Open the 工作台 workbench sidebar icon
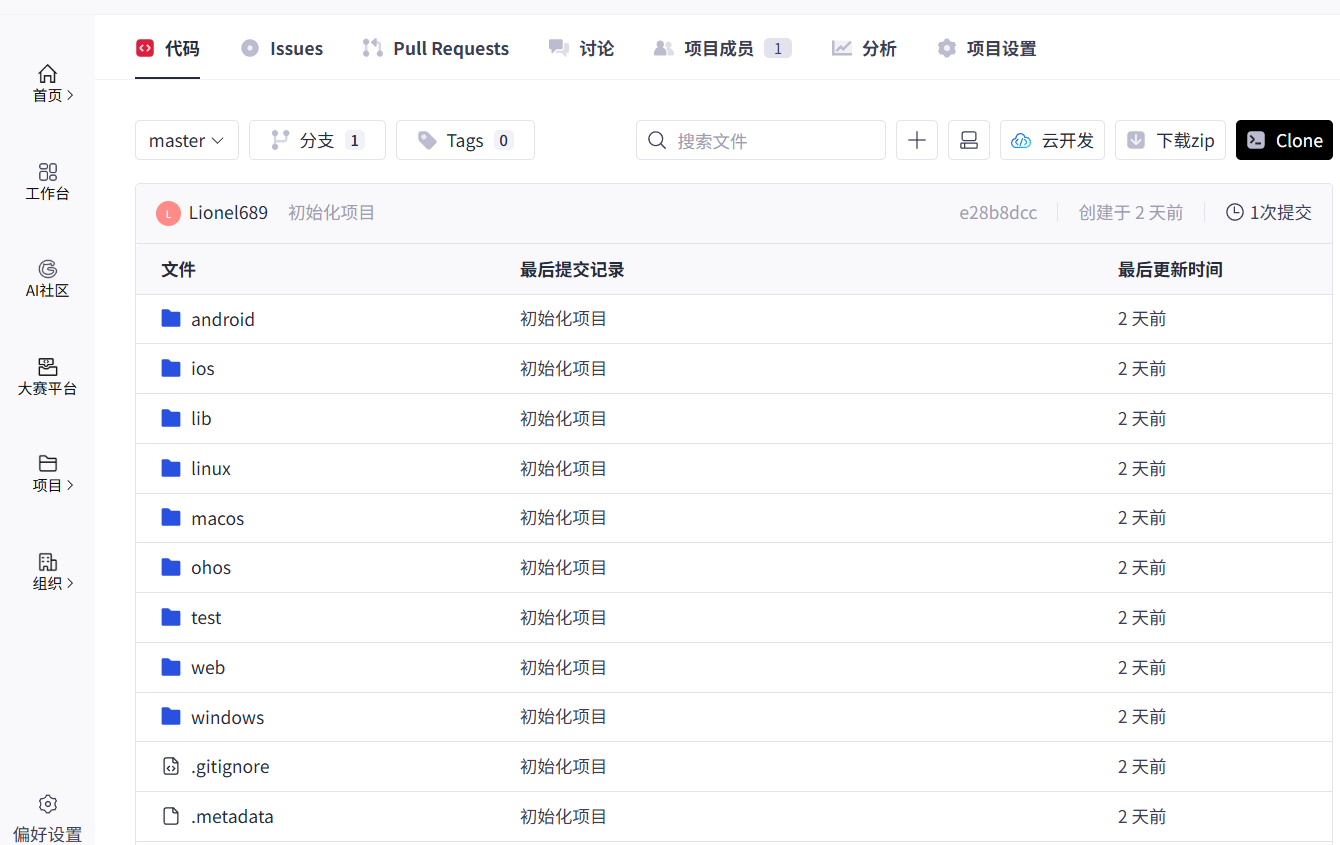The image size is (1340, 845). click(x=47, y=172)
